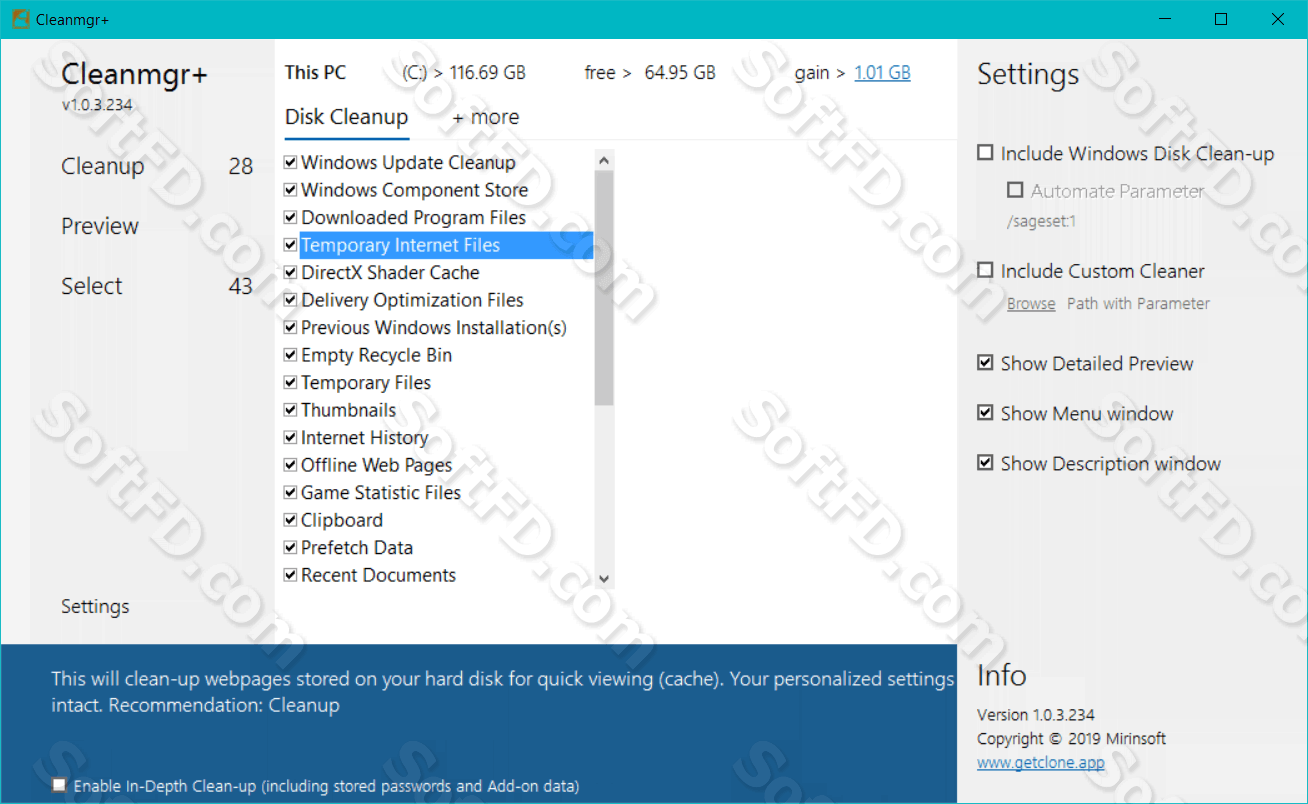Open Preview in the sidebar
The width and height of the screenshot is (1308, 804).
click(x=100, y=226)
